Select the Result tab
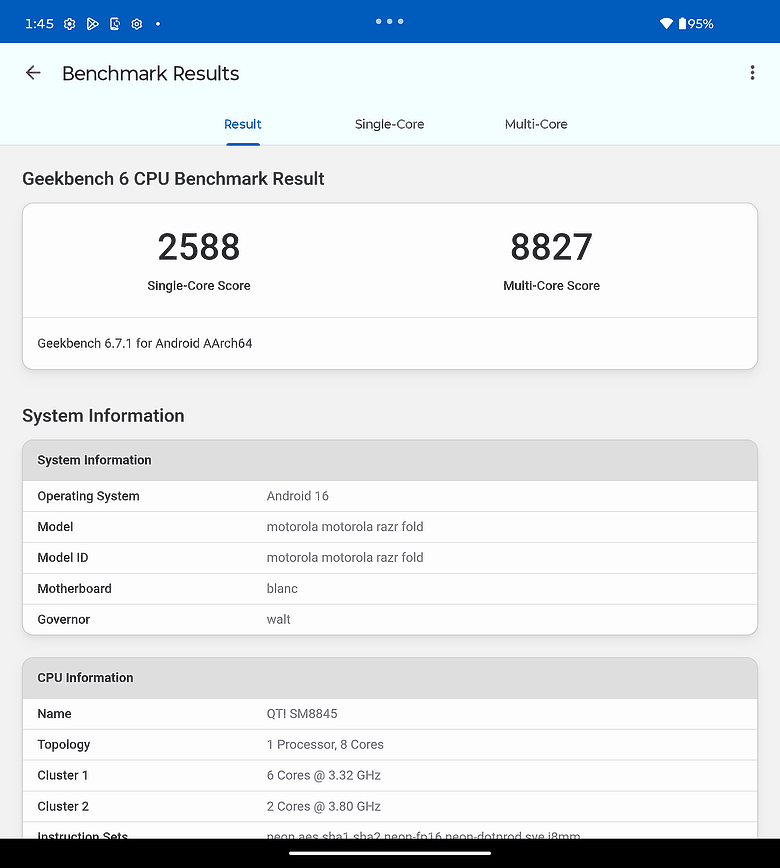 pos(242,125)
